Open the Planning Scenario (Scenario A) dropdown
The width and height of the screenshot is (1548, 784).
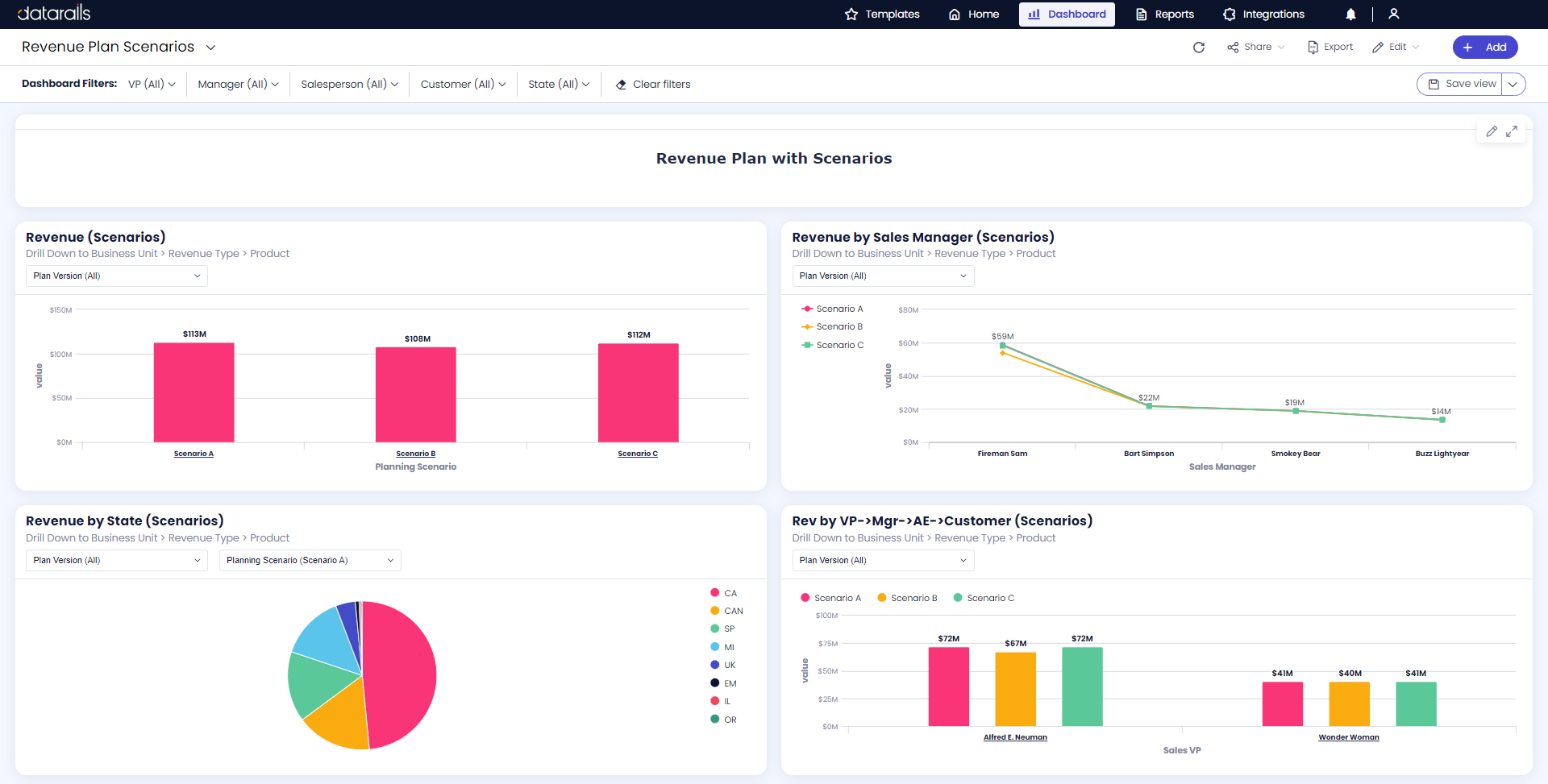(x=310, y=560)
